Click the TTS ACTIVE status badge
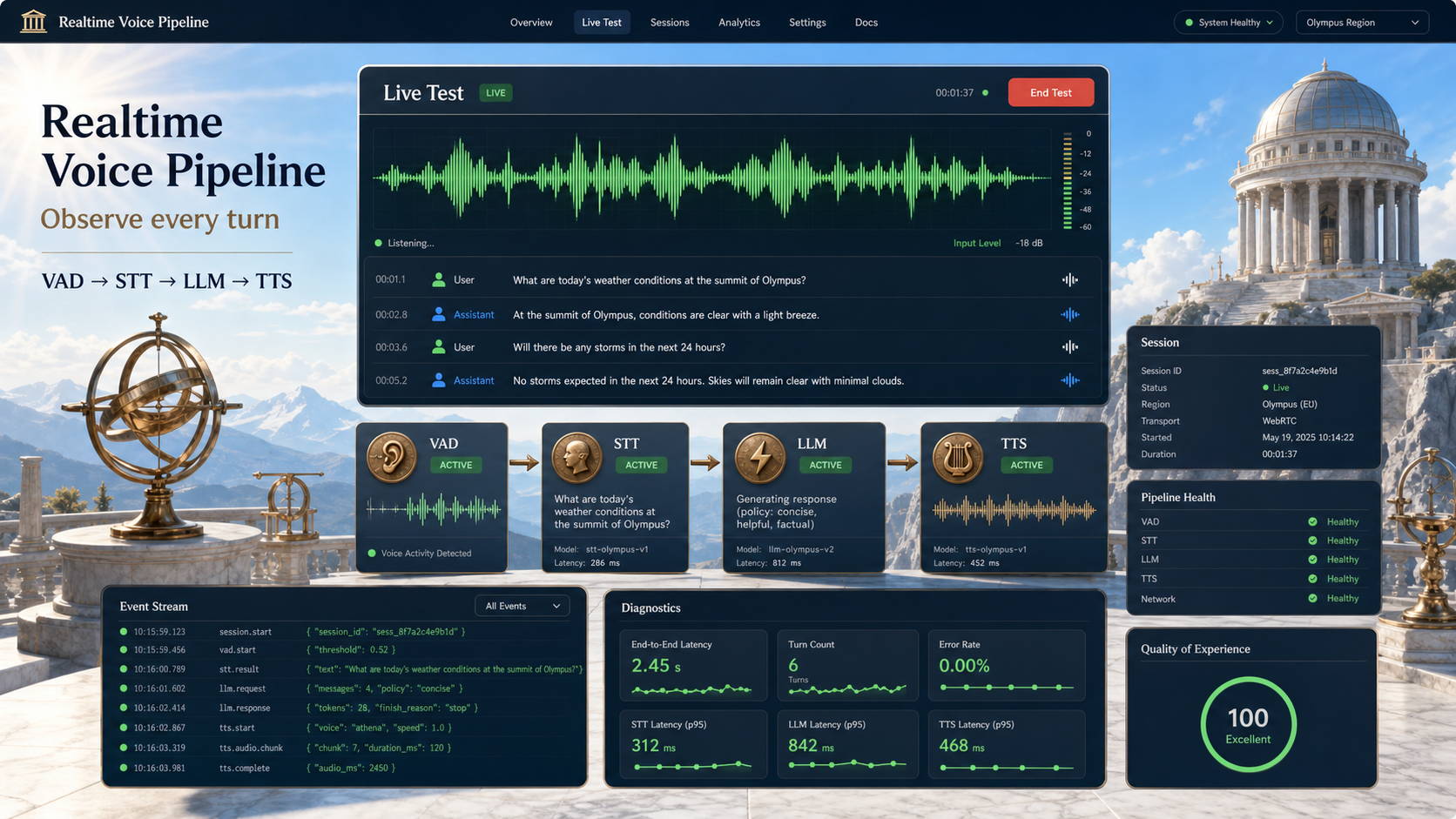Viewport: 1456px width, 819px height. tap(1027, 465)
